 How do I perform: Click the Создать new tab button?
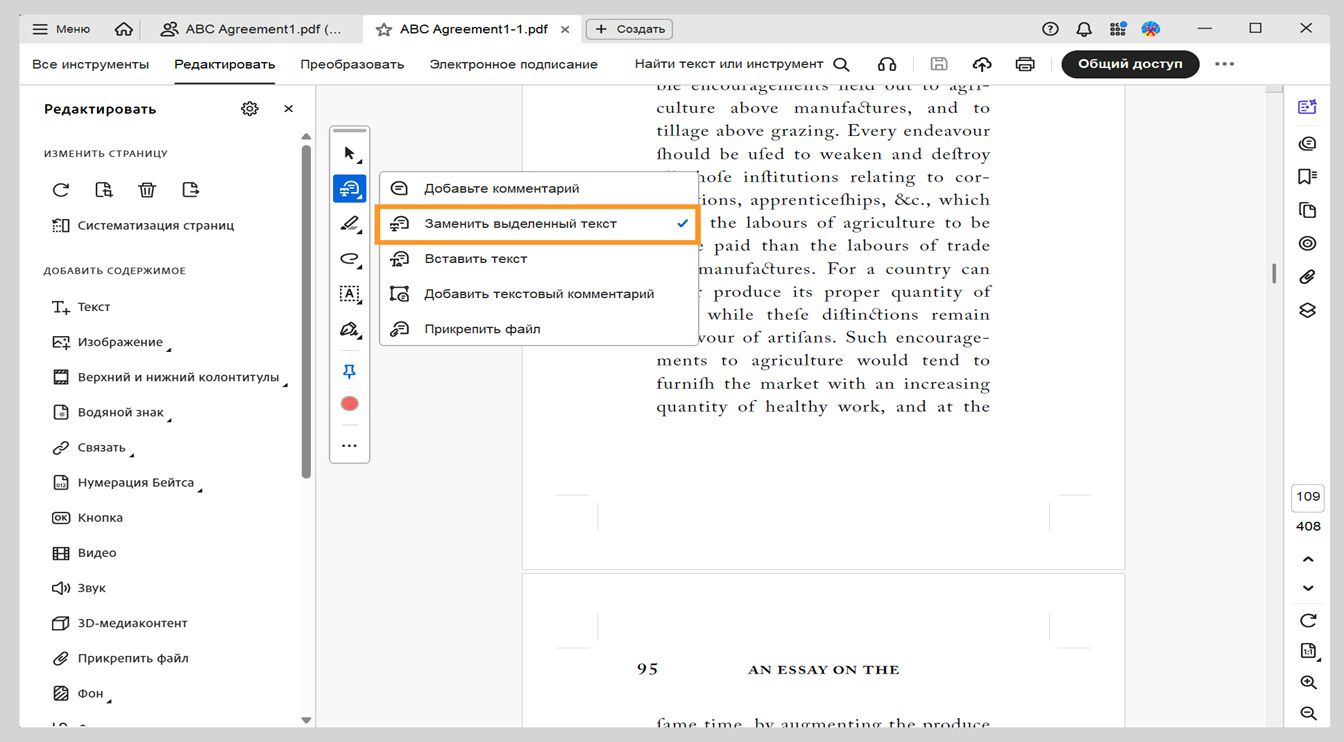point(629,29)
